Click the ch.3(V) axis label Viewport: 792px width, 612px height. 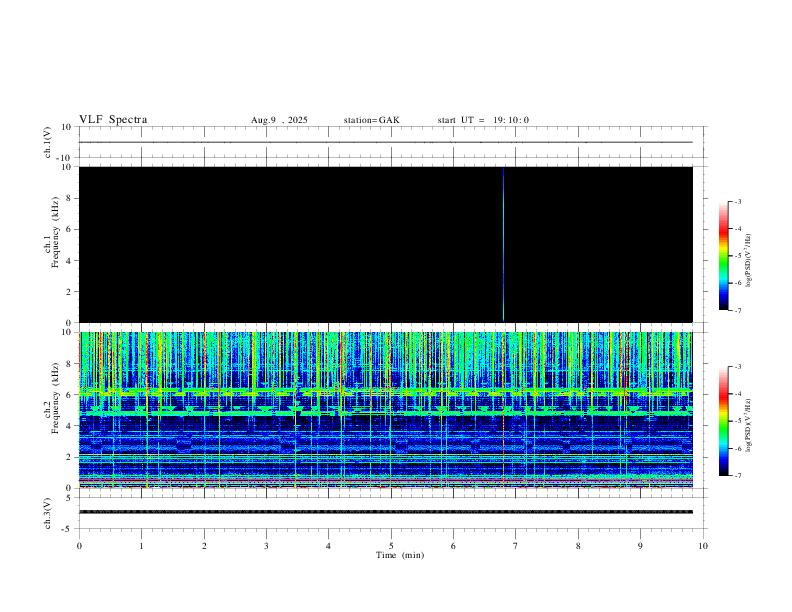(x=47, y=511)
